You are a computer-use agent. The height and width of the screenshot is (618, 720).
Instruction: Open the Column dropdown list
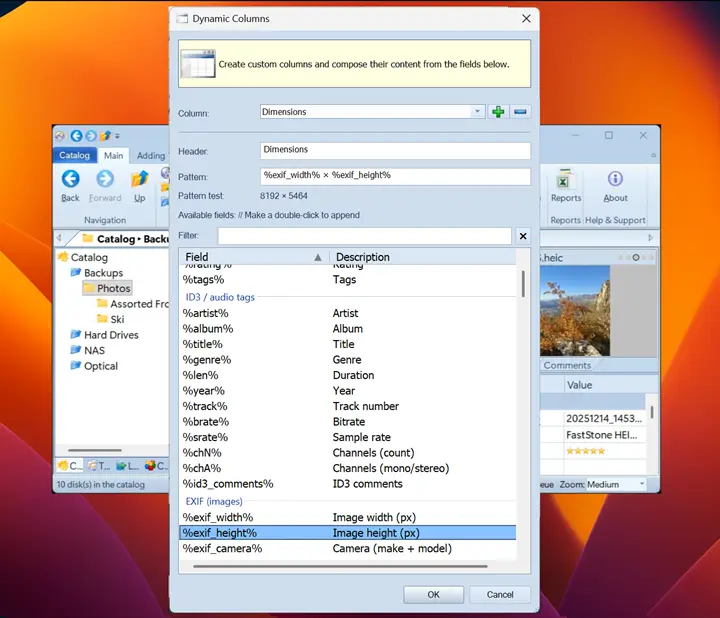click(477, 112)
